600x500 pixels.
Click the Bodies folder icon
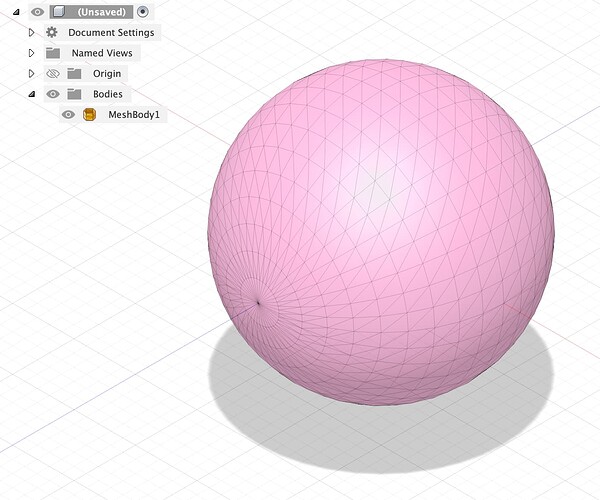pyautogui.click(x=74, y=94)
